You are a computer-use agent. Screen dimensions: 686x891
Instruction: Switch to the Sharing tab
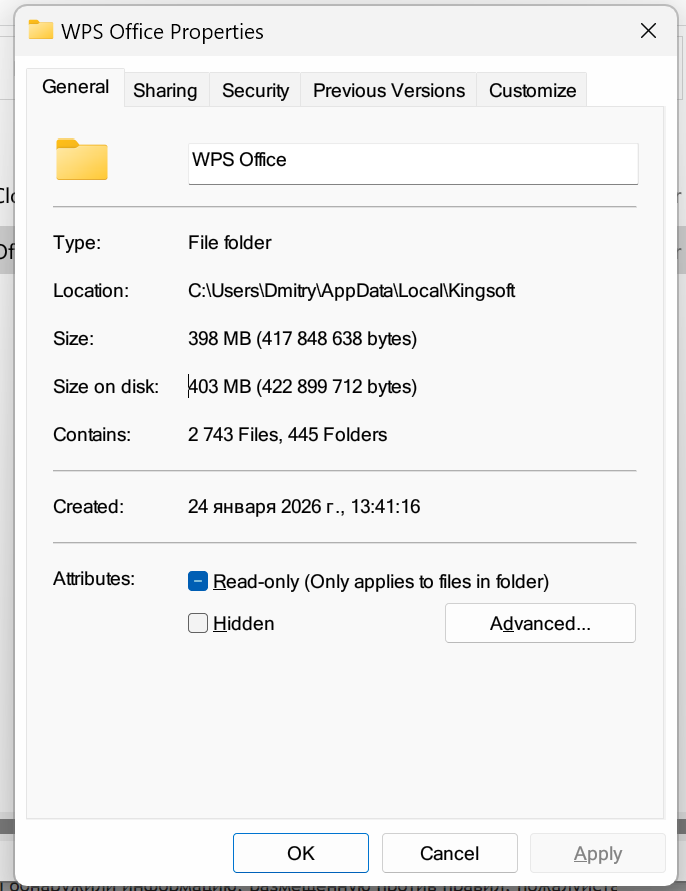pos(165,90)
